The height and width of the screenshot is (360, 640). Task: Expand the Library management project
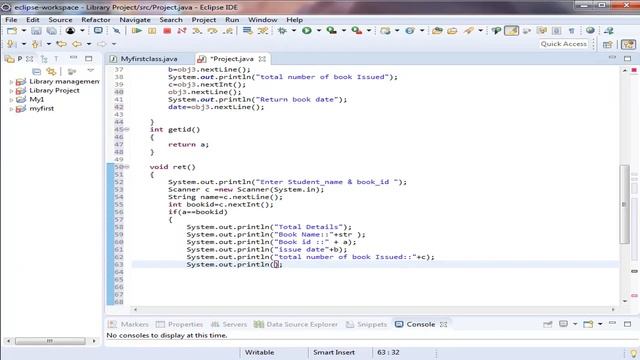click(x=11, y=82)
